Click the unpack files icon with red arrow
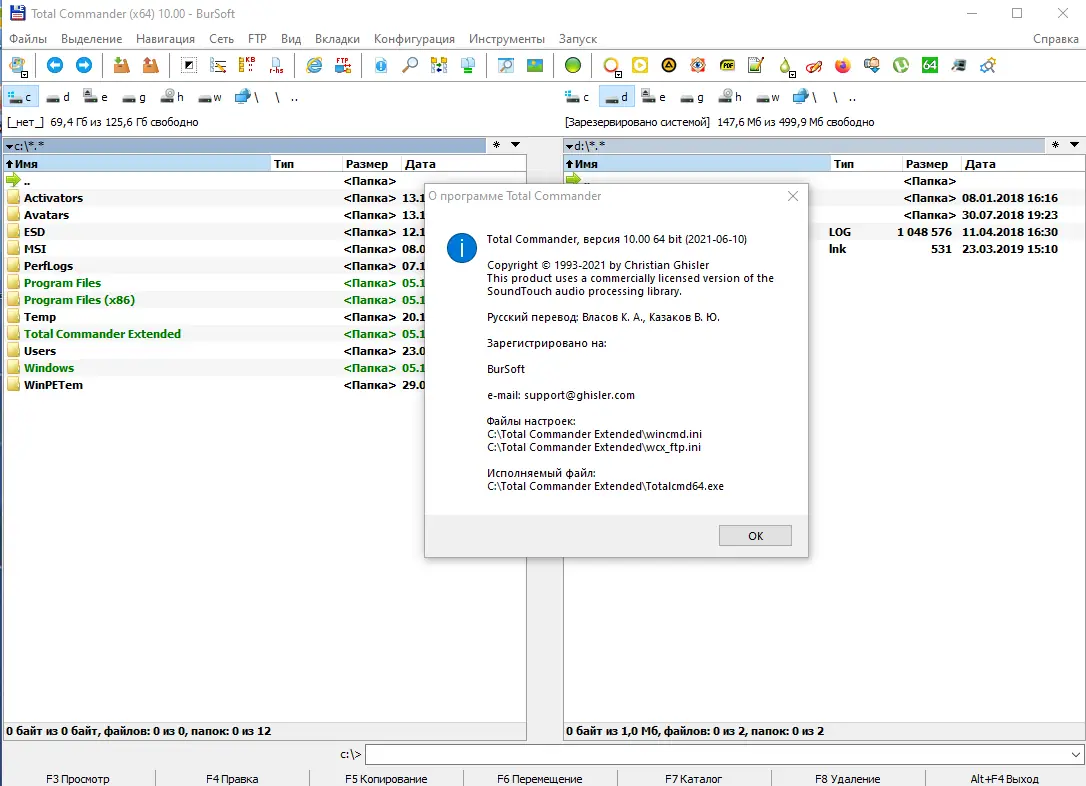 tap(150, 65)
